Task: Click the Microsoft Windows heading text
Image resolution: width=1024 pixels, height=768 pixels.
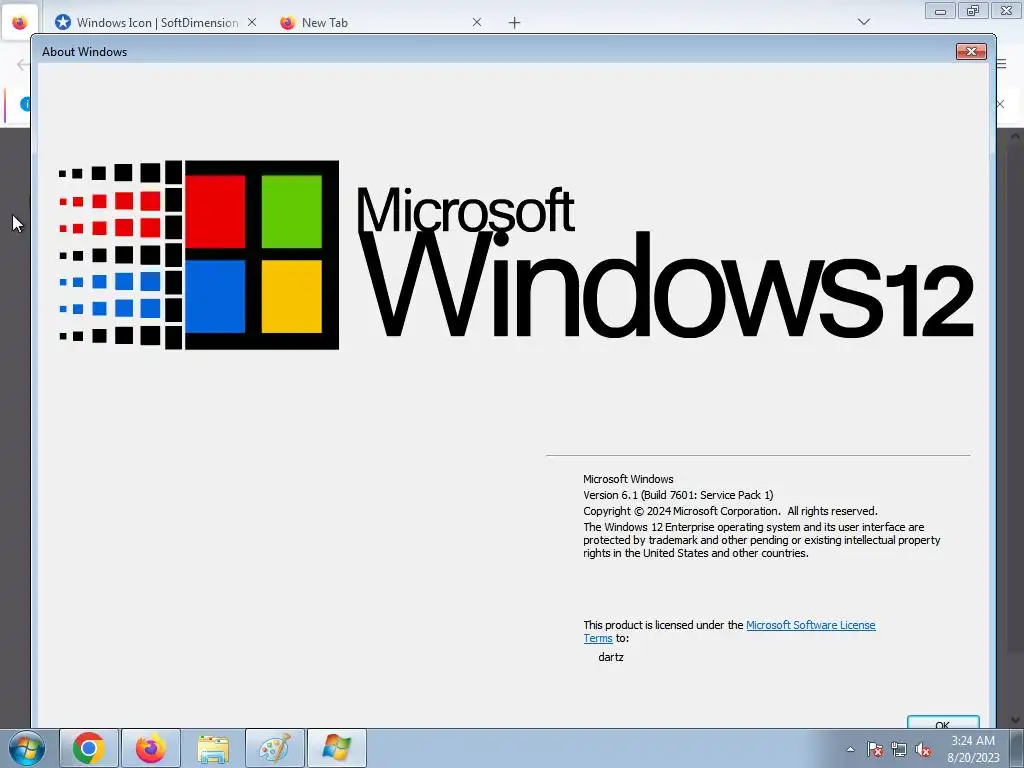Action: pyautogui.click(x=628, y=479)
